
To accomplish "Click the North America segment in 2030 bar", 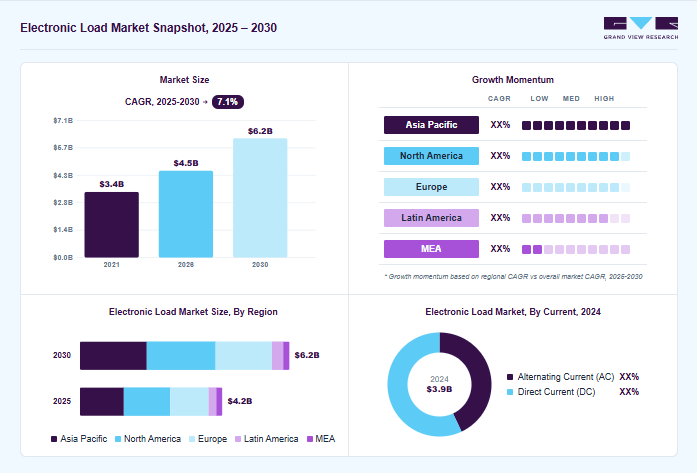I will tap(181, 356).
